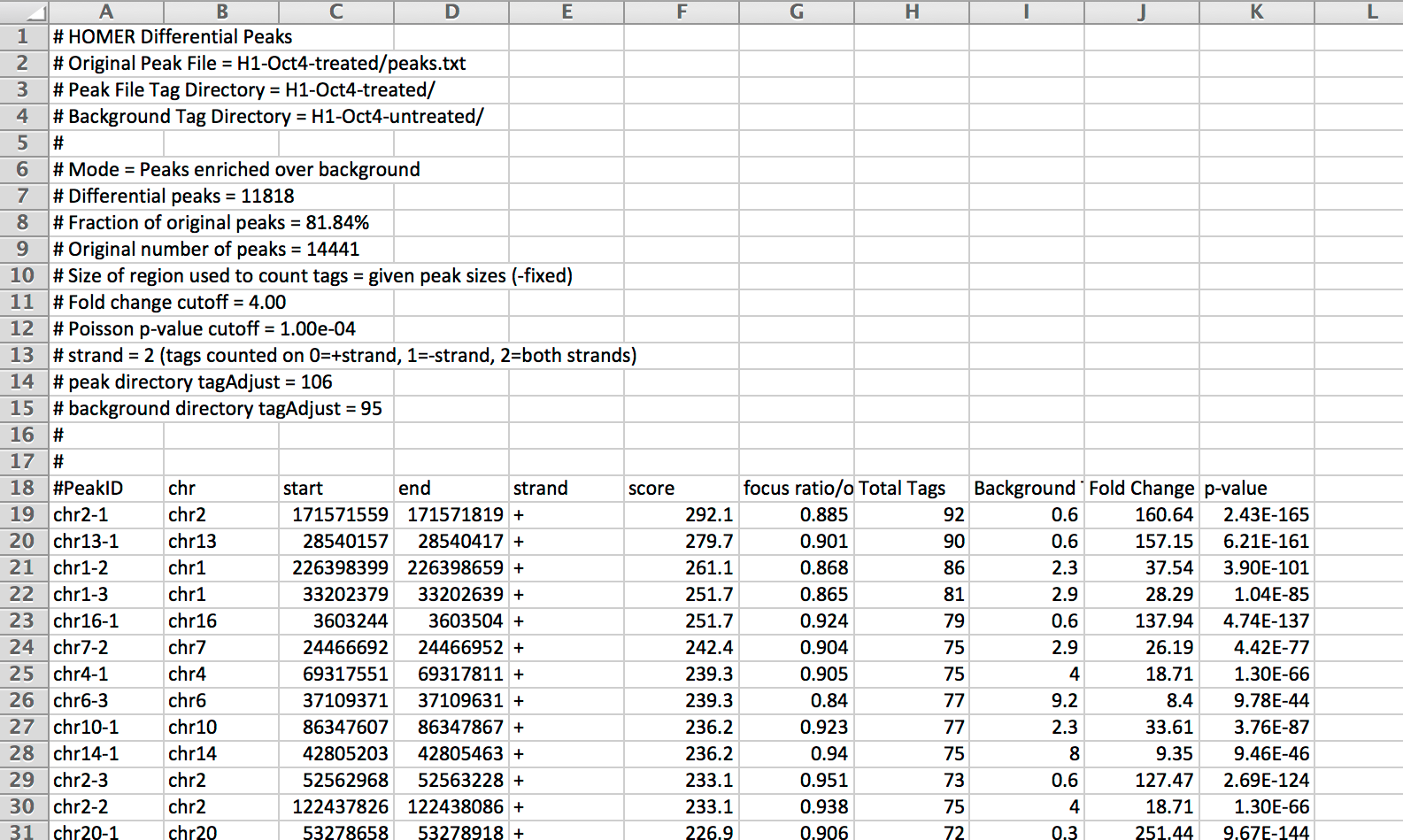Click the 'focus ratio' header cell
The image size is (1403, 840).
coord(797,488)
